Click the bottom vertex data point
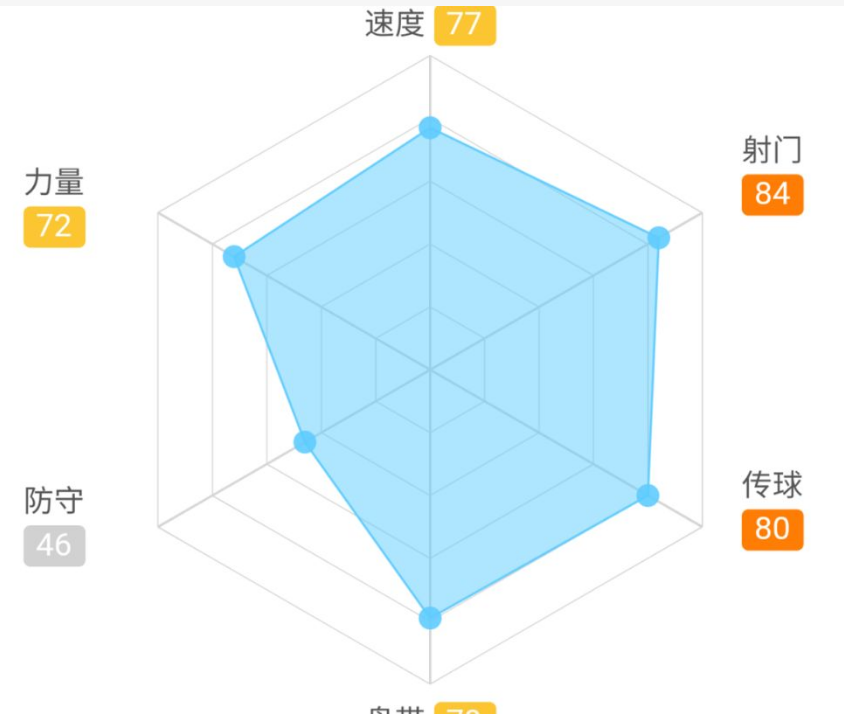Screen dimensions: 844x714 click(x=430, y=618)
